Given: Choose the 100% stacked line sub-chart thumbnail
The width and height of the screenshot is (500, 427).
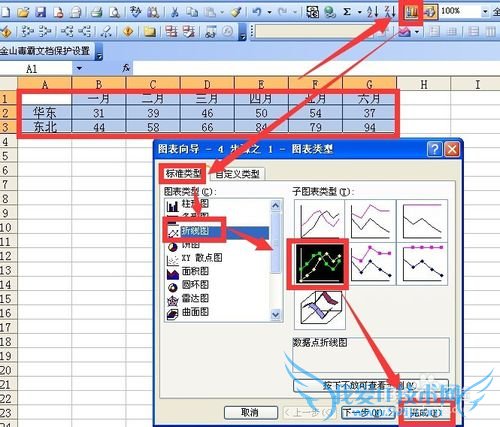Looking at the screenshot, I should point(422,220).
